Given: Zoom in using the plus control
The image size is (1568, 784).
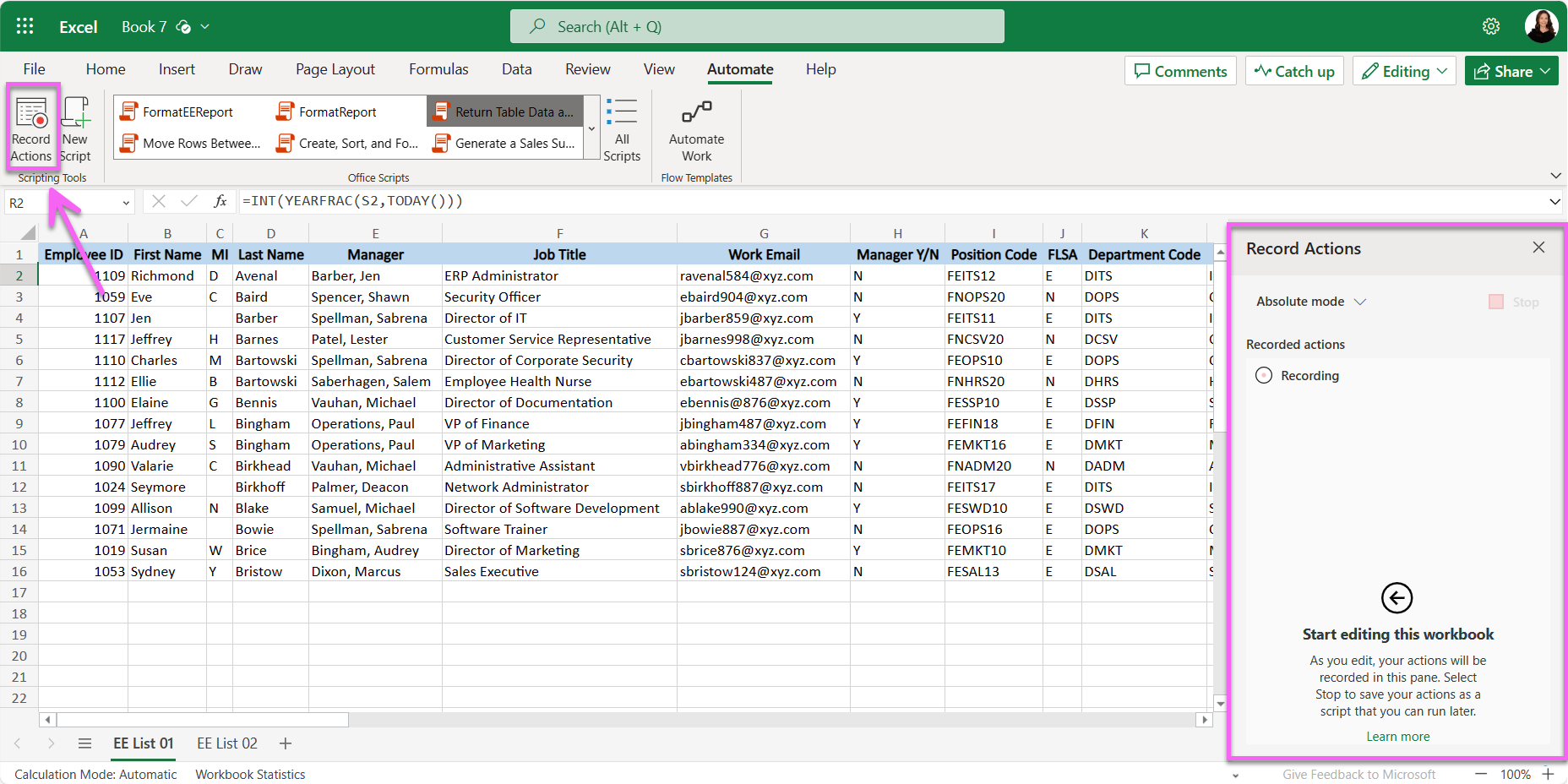Looking at the screenshot, I should (1553, 774).
